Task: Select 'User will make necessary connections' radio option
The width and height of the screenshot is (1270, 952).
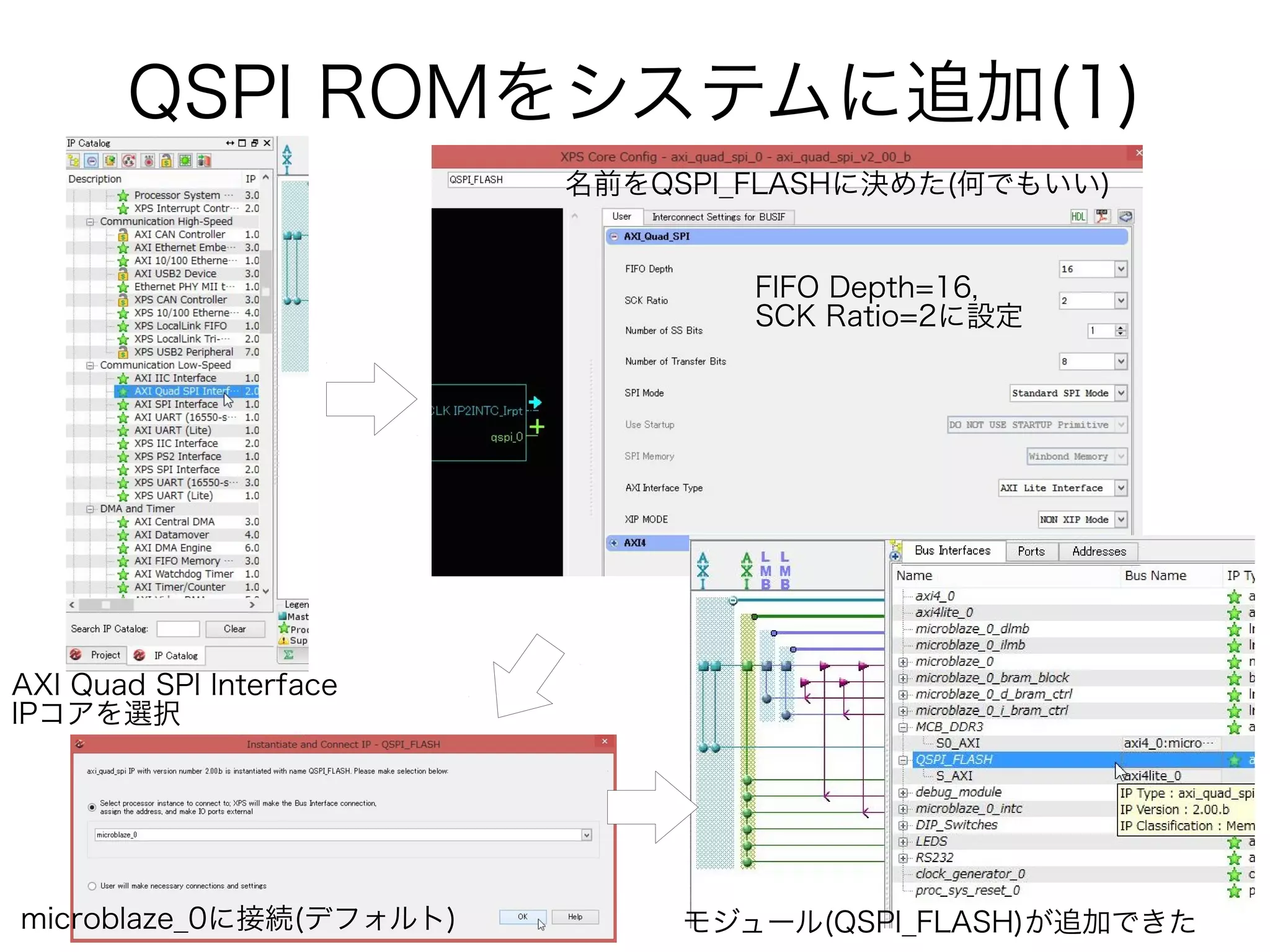Action: point(92,886)
